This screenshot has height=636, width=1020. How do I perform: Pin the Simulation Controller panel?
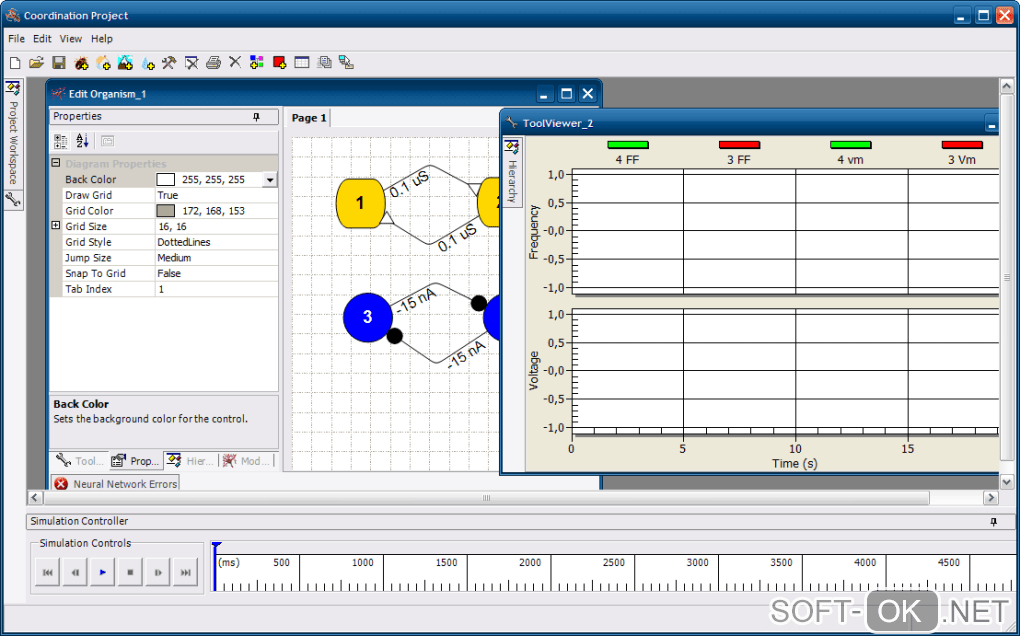point(993,522)
